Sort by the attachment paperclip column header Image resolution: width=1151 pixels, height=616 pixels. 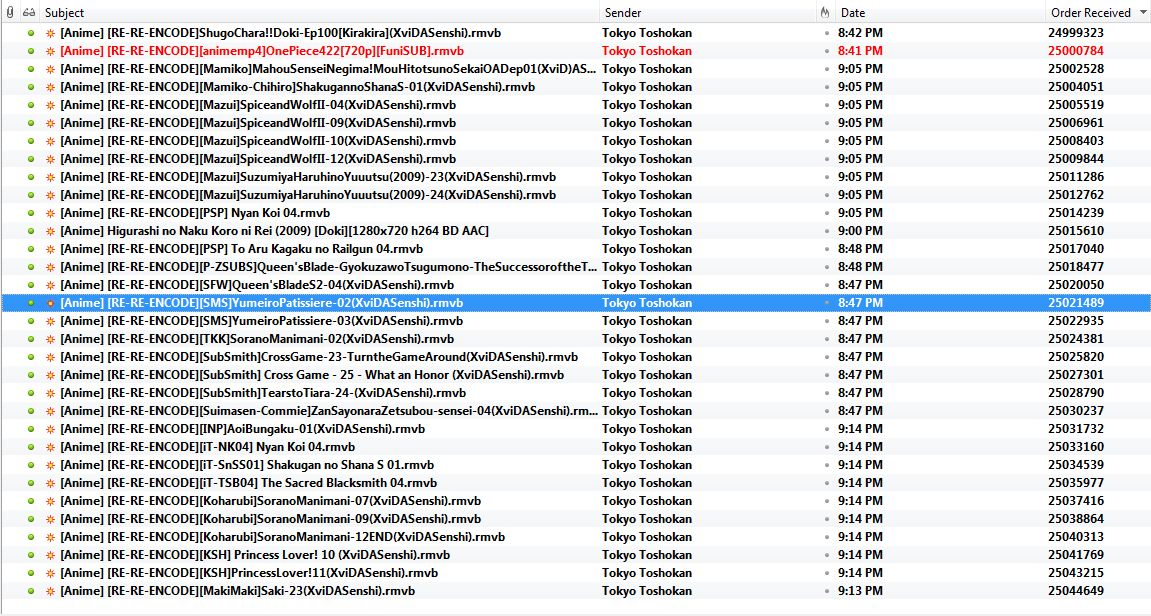10,12
